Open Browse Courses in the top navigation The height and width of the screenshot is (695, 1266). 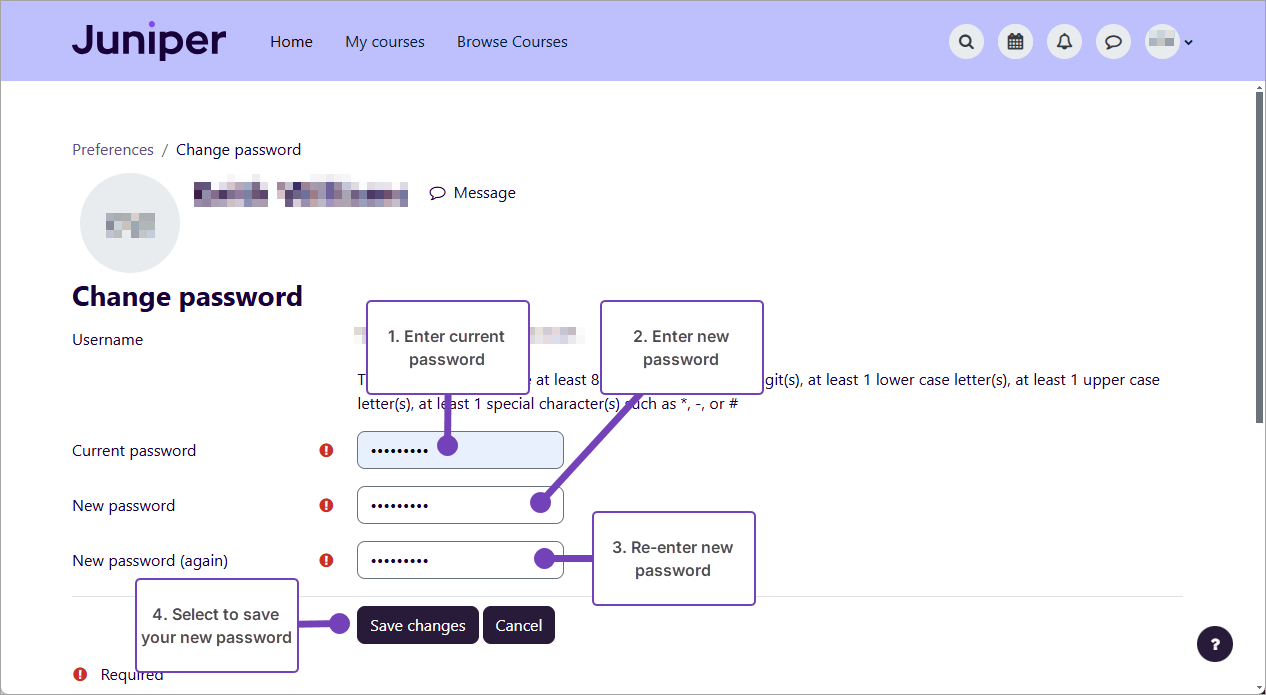512,42
